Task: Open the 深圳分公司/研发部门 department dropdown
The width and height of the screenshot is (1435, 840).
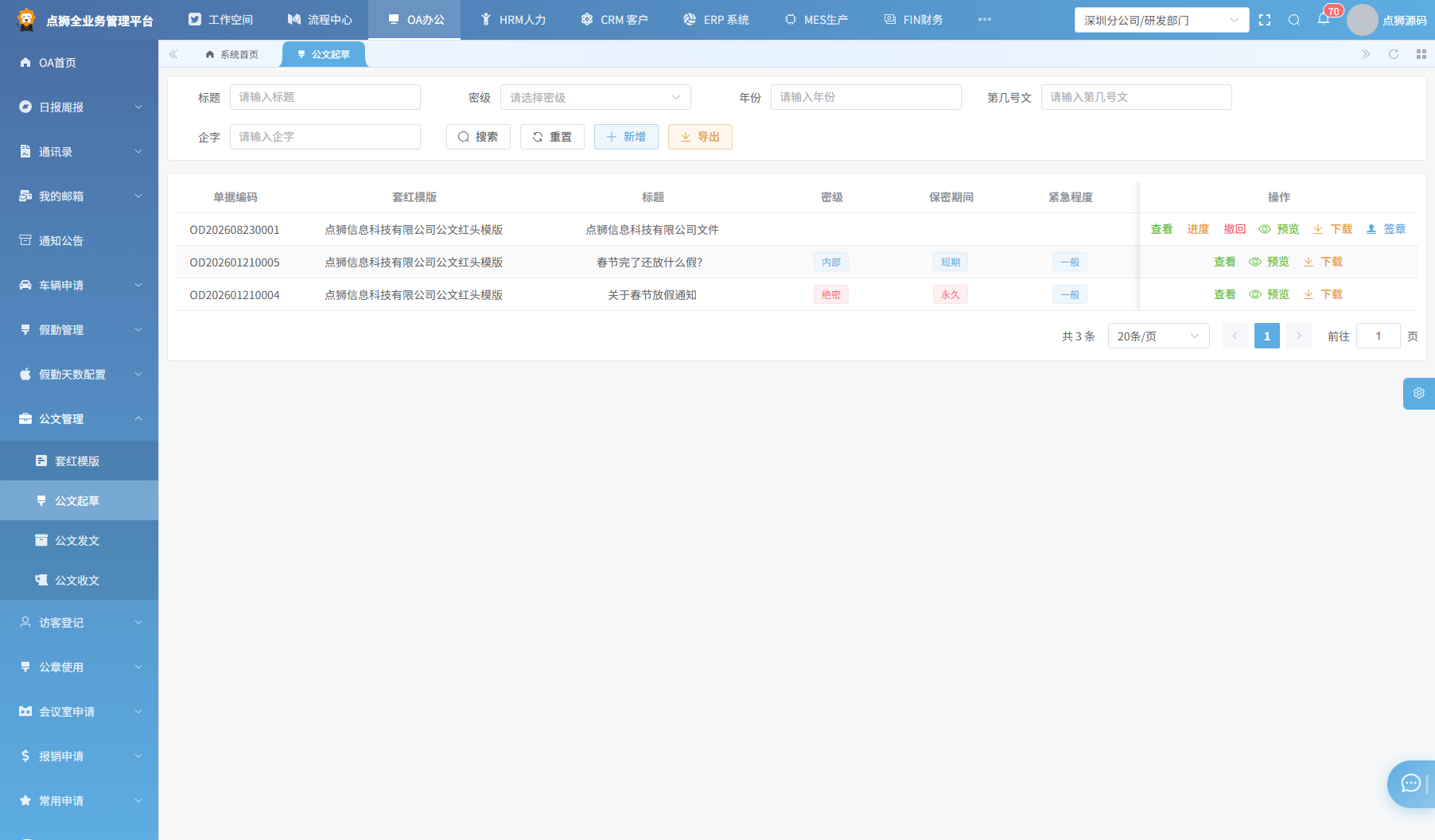Action: click(1161, 20)
